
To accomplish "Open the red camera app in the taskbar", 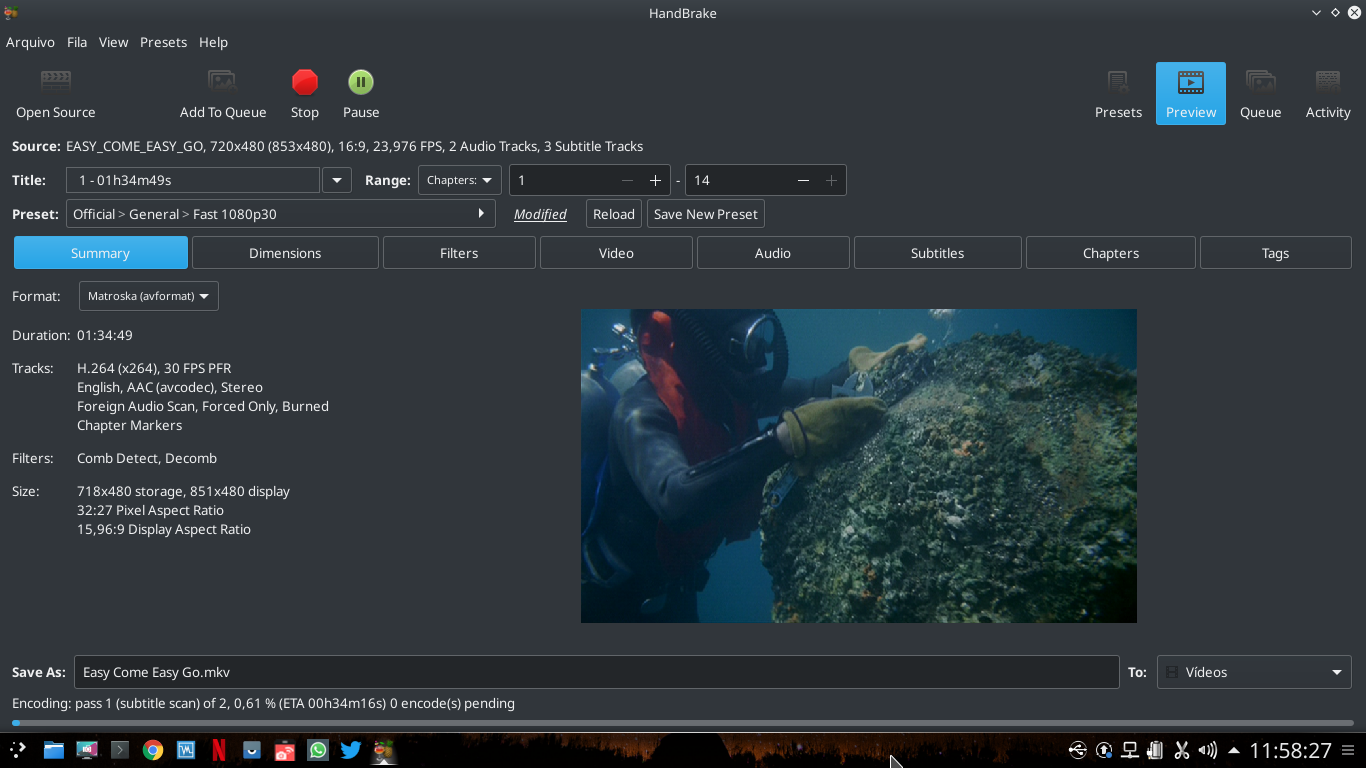I will pyautogui.click(x=285, y=750).
